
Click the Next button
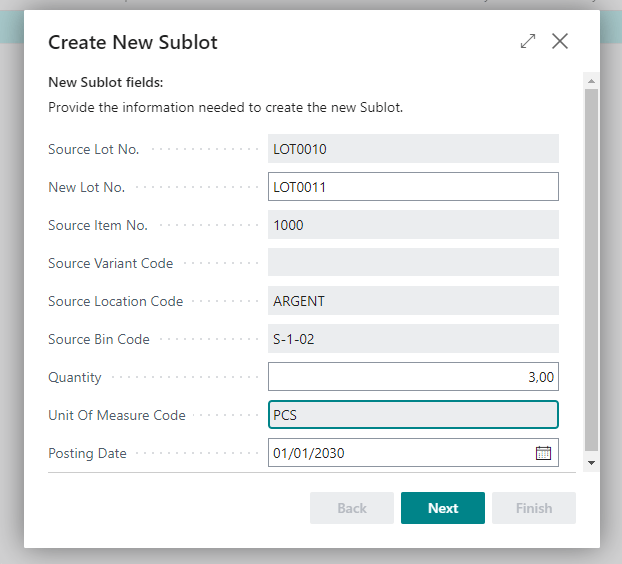tap(442, 508)
